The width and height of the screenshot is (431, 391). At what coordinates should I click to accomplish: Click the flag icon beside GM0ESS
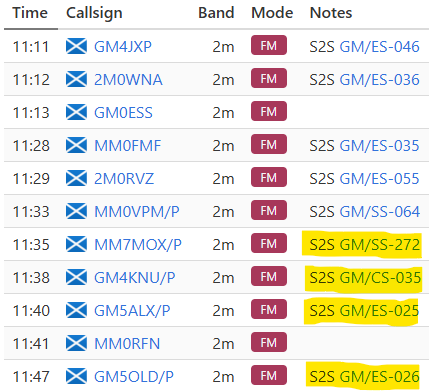tap(76, 112)
